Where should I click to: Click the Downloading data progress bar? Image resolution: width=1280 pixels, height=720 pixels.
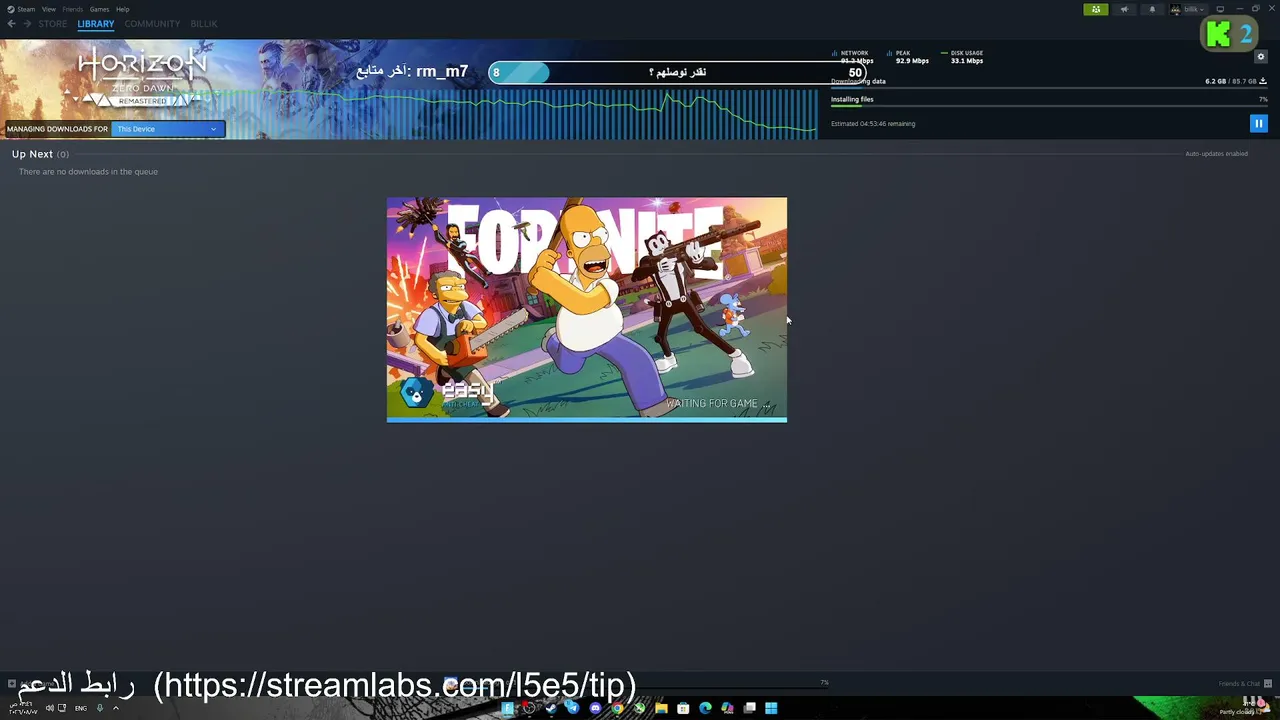(1049, 88)
